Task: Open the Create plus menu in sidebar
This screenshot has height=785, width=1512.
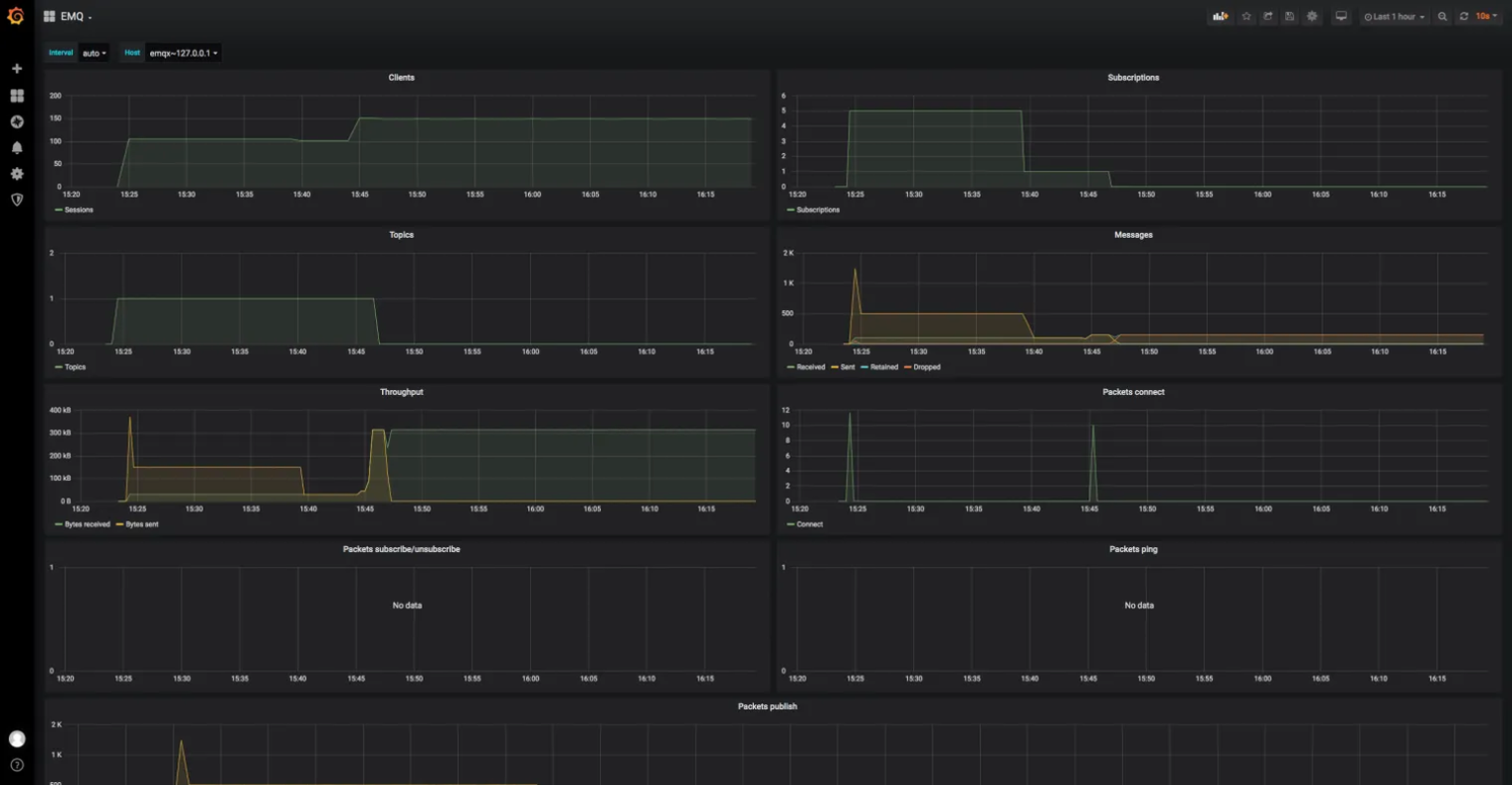Action: click(x=16, y=69)
